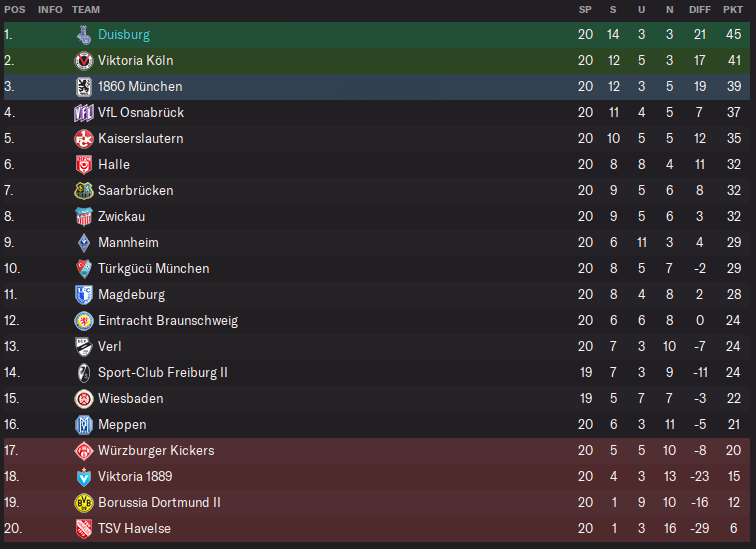Click the Borussia Dortmund II BVB crest
Screen dimensions: 756x549
click(84, 503)
